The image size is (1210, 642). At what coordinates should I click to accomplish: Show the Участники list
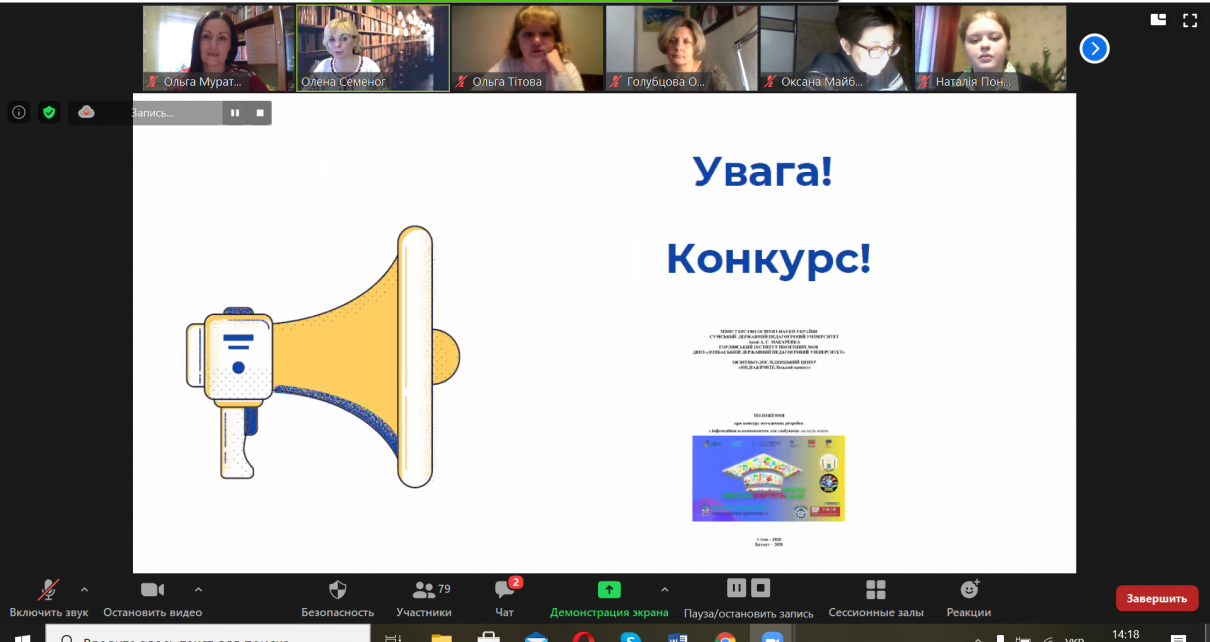click(x=424, y=598)
